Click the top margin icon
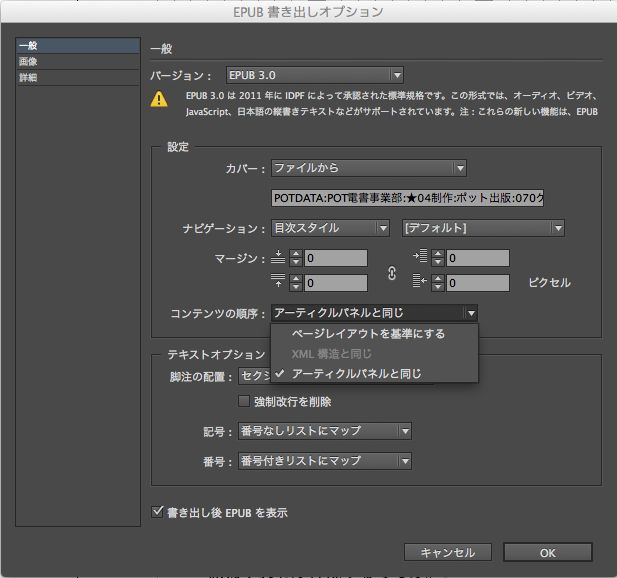This screenshot has height=578, width=617. (x=277, y=258)
